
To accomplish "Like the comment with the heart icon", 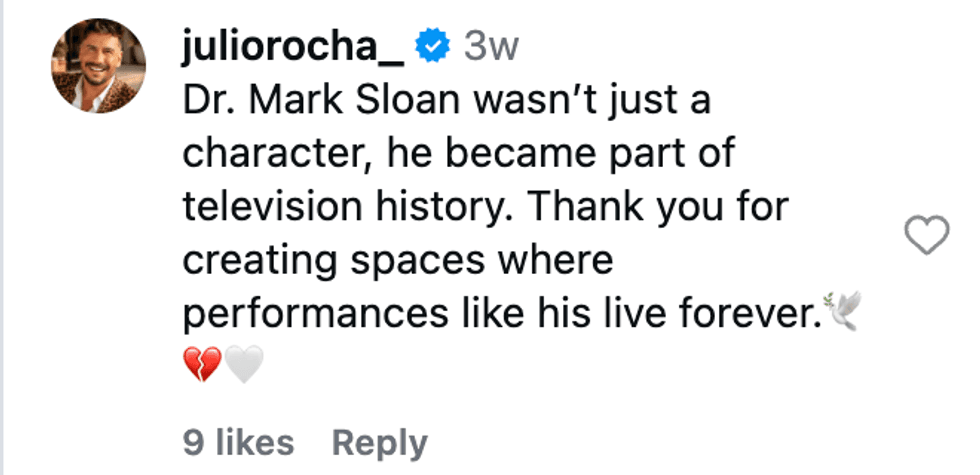I will (925, 236).
